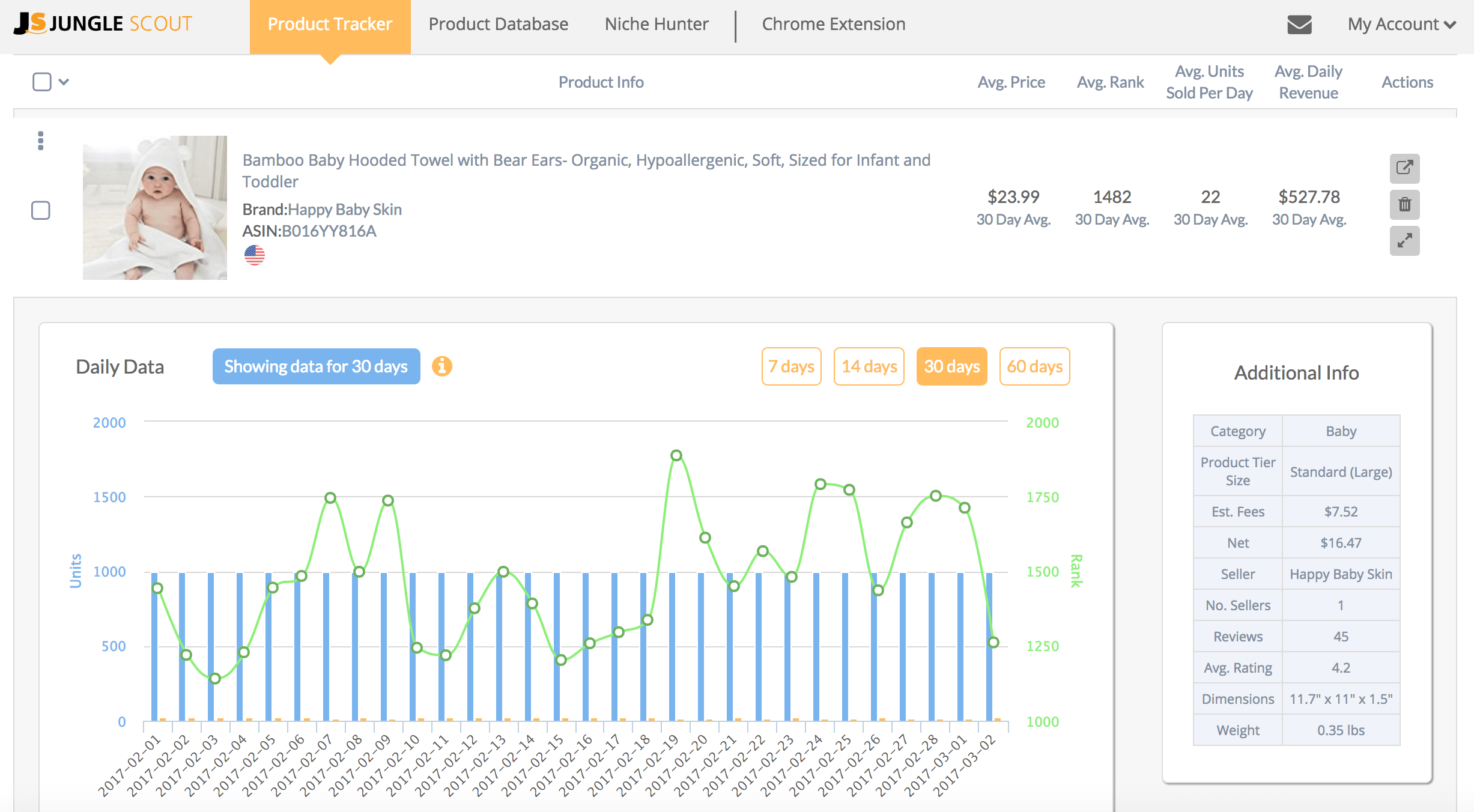This screenshot has height=812, width=1474.
Task: Open the mail envelope icon
Action: pyautogui.click(x=1299, y=25)
